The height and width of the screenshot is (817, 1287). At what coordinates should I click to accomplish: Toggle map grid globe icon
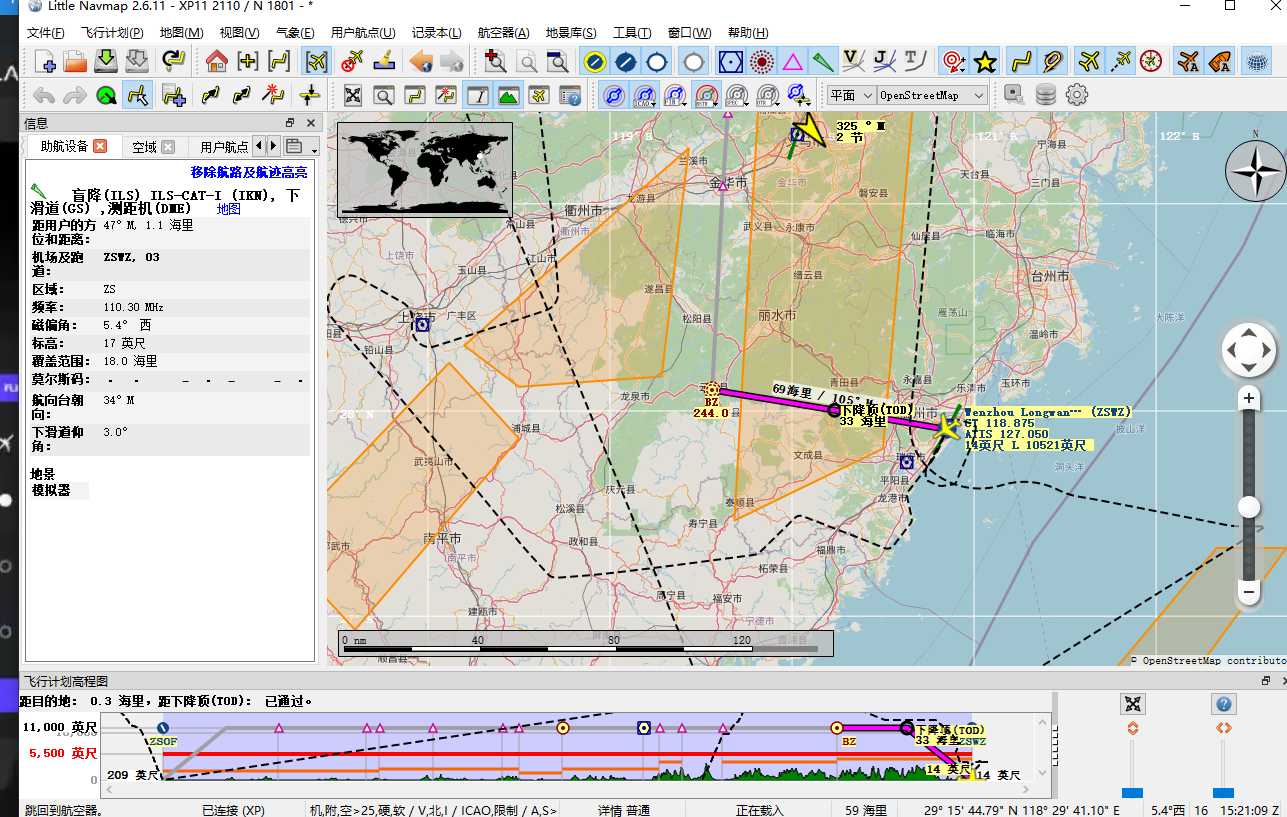tap(1256, 62)
